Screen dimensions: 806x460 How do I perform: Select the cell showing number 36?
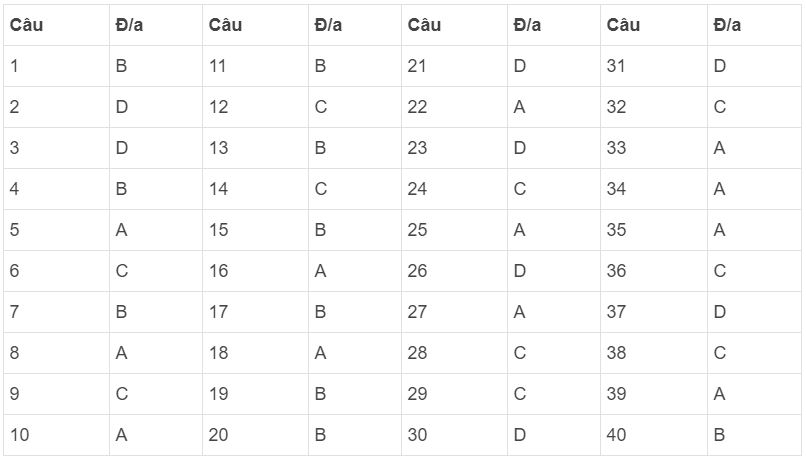pos(616,271)
